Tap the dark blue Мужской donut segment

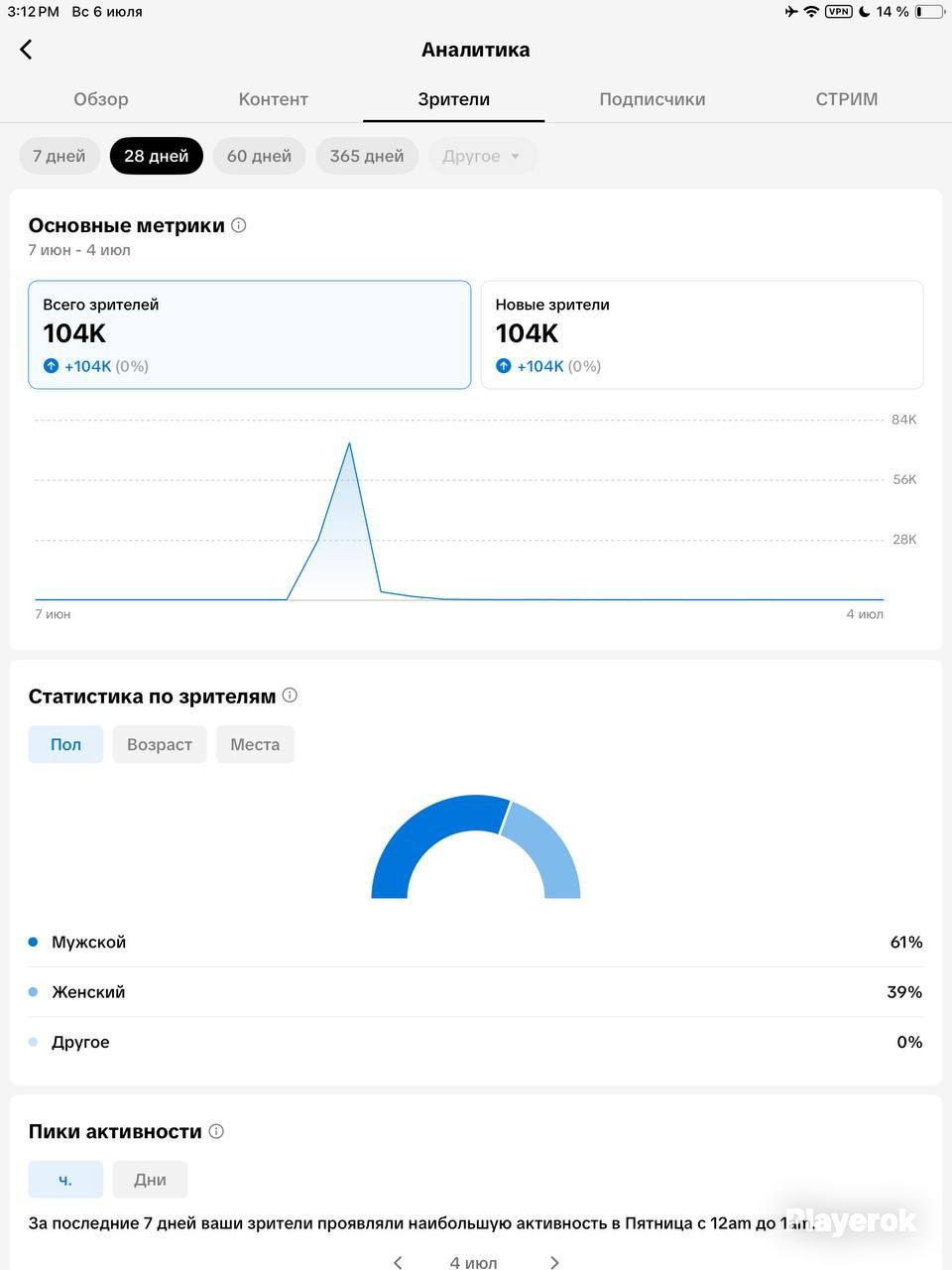[415, 833]
